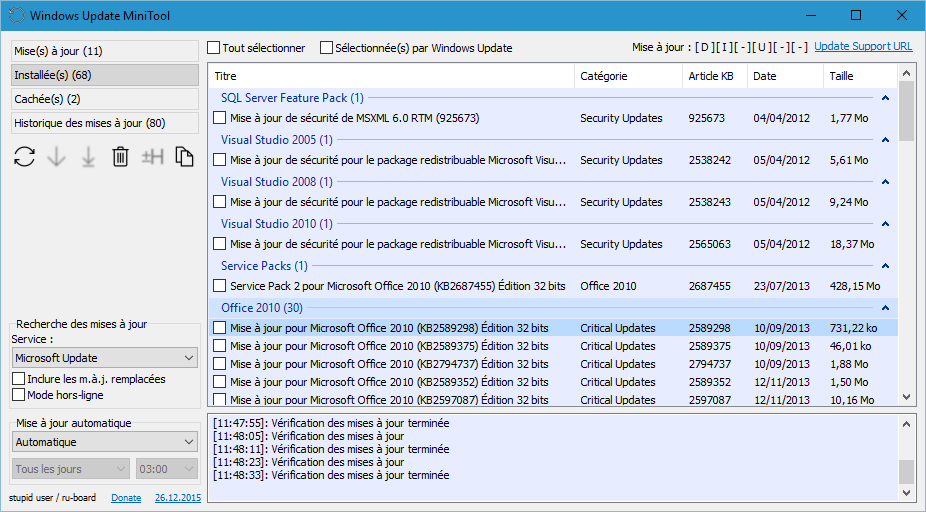The width and height of the screenshot is (926, 512).
Task: Click log panel scrollbar down arrow
Action: pos(907,493)
